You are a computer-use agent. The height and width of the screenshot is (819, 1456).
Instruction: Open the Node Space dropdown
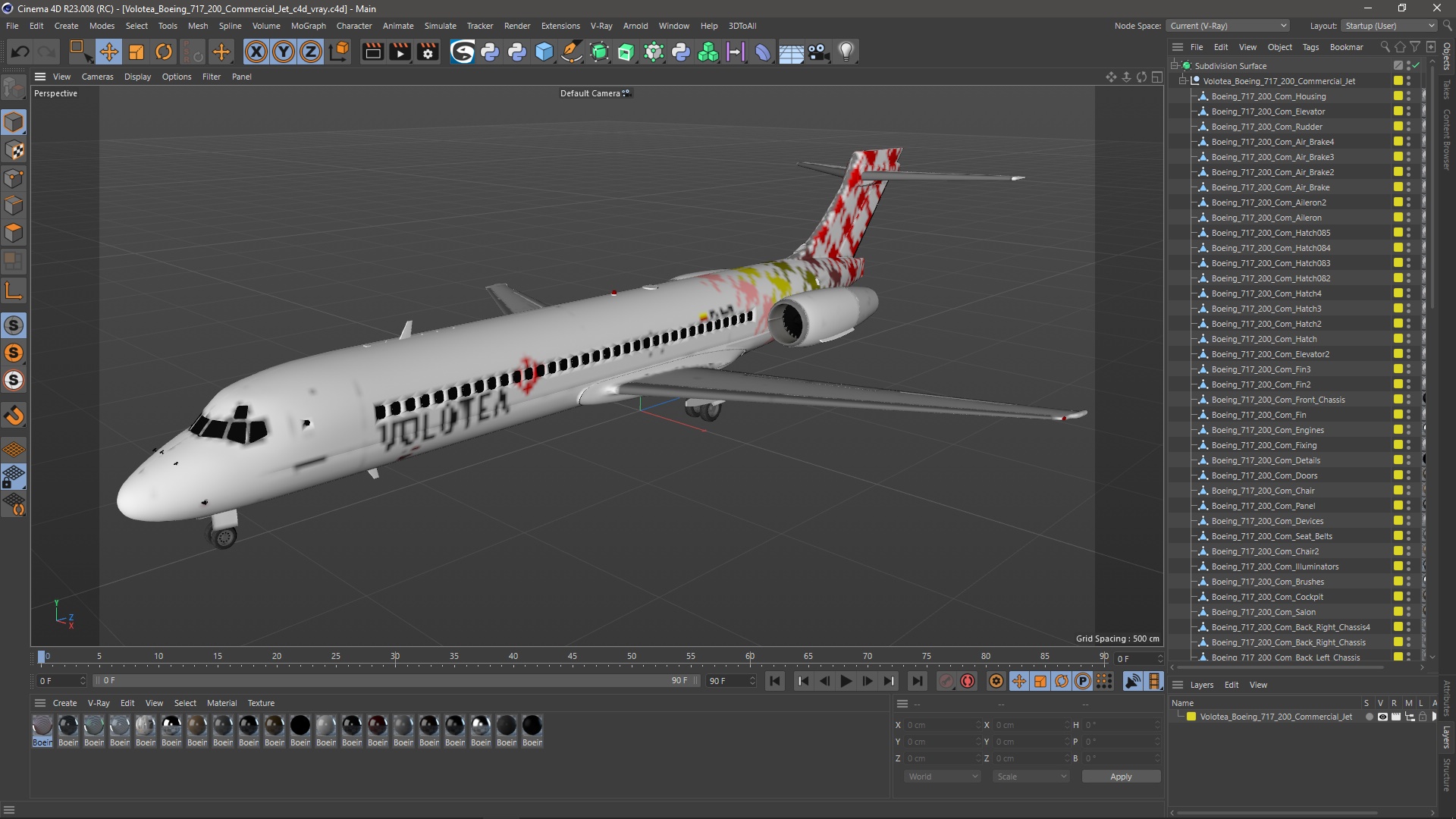[1228, 26]
